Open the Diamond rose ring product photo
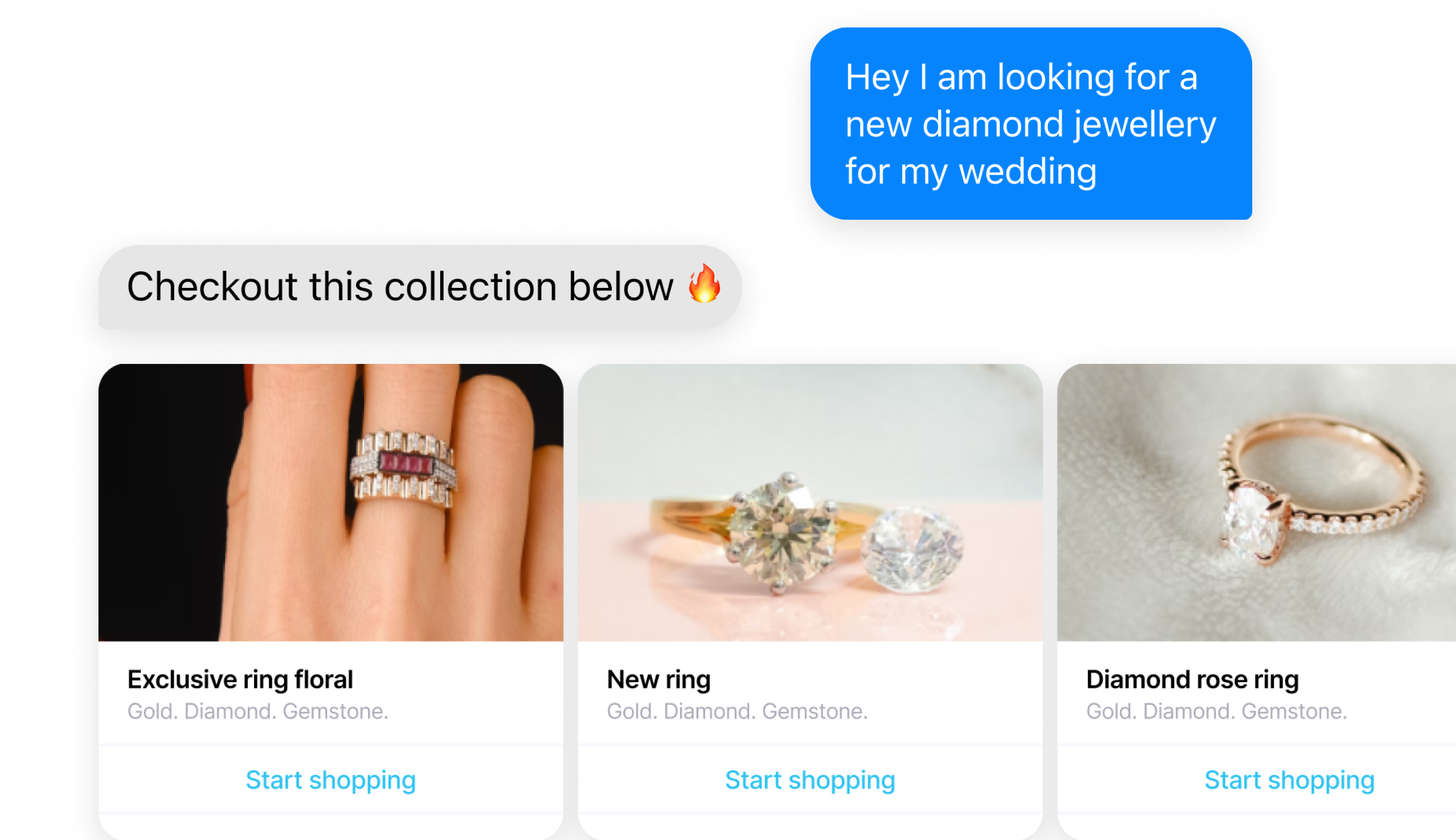 (x=1256, y=502)
